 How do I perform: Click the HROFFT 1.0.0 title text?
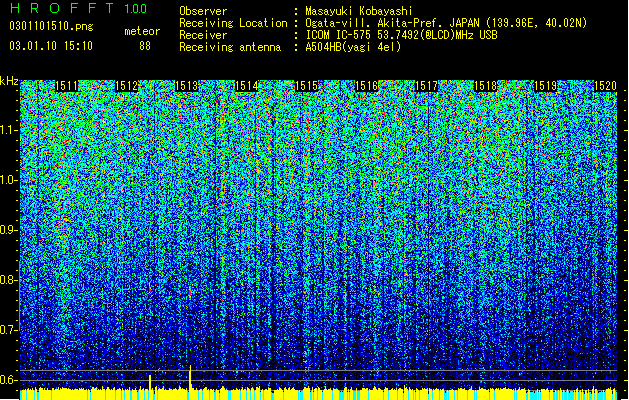pyautogui.click(x=78, y=8)
